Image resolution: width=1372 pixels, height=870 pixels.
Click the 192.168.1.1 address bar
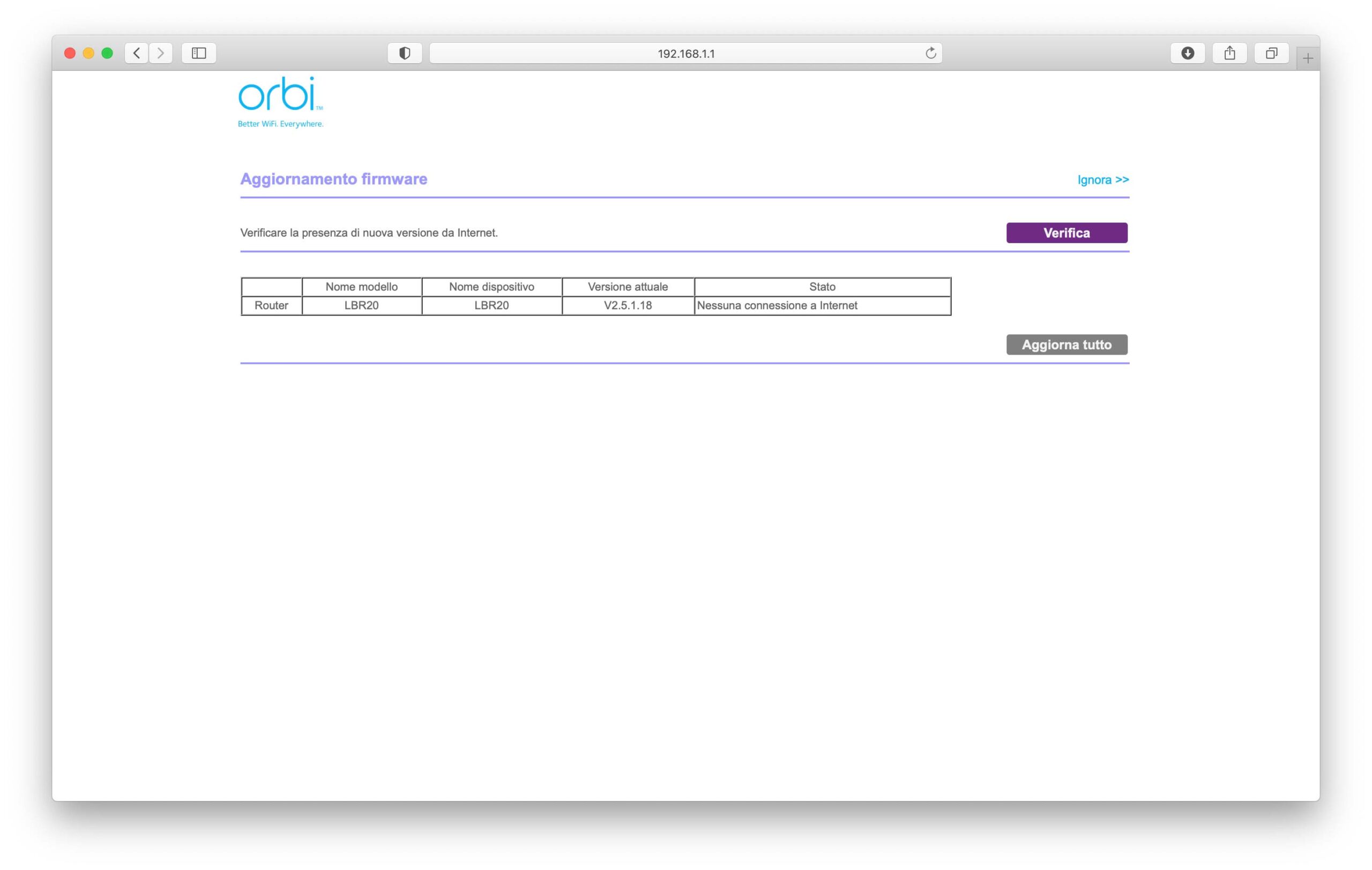(685, 54)
